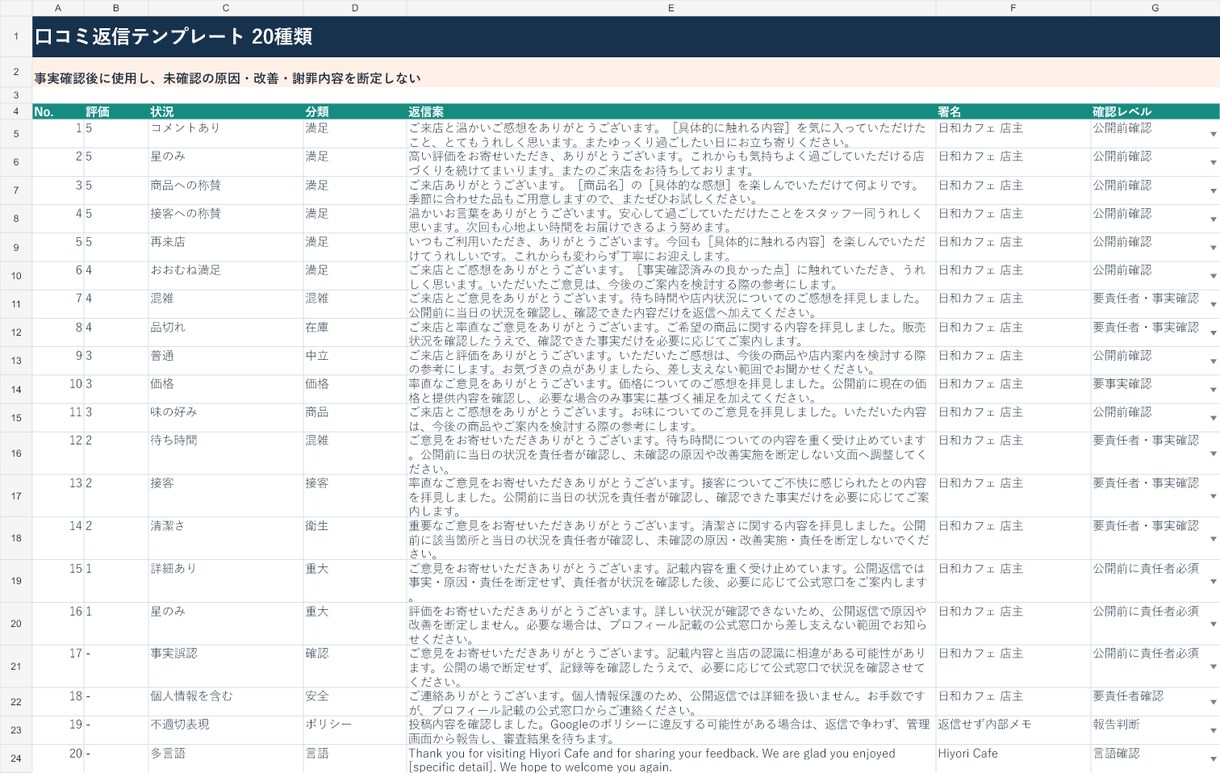
Task: Expand the 言語確認 dropdown in 多言語 row
Action: pos(1213,759)
